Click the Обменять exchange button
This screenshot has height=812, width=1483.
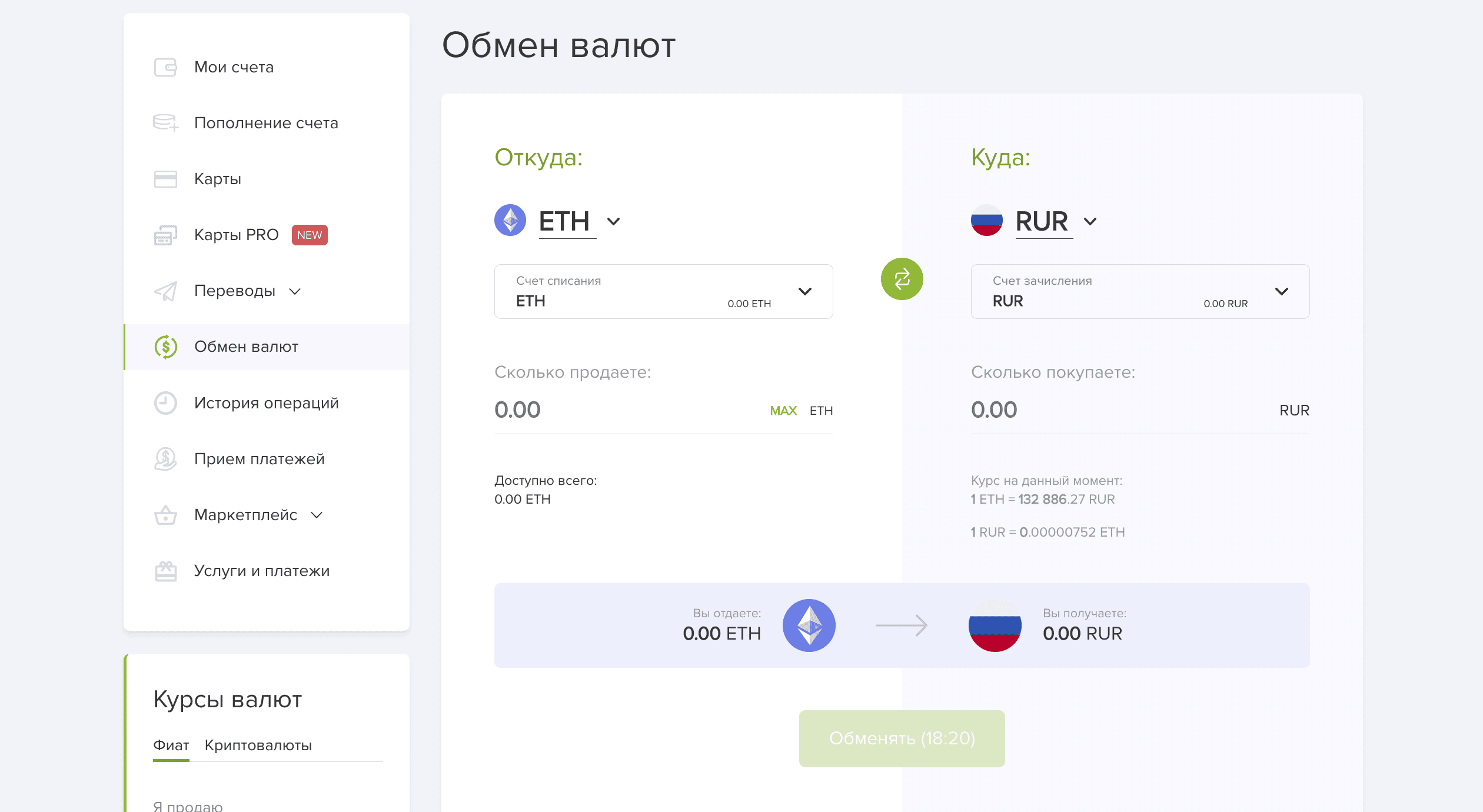[x=902, y=738]
